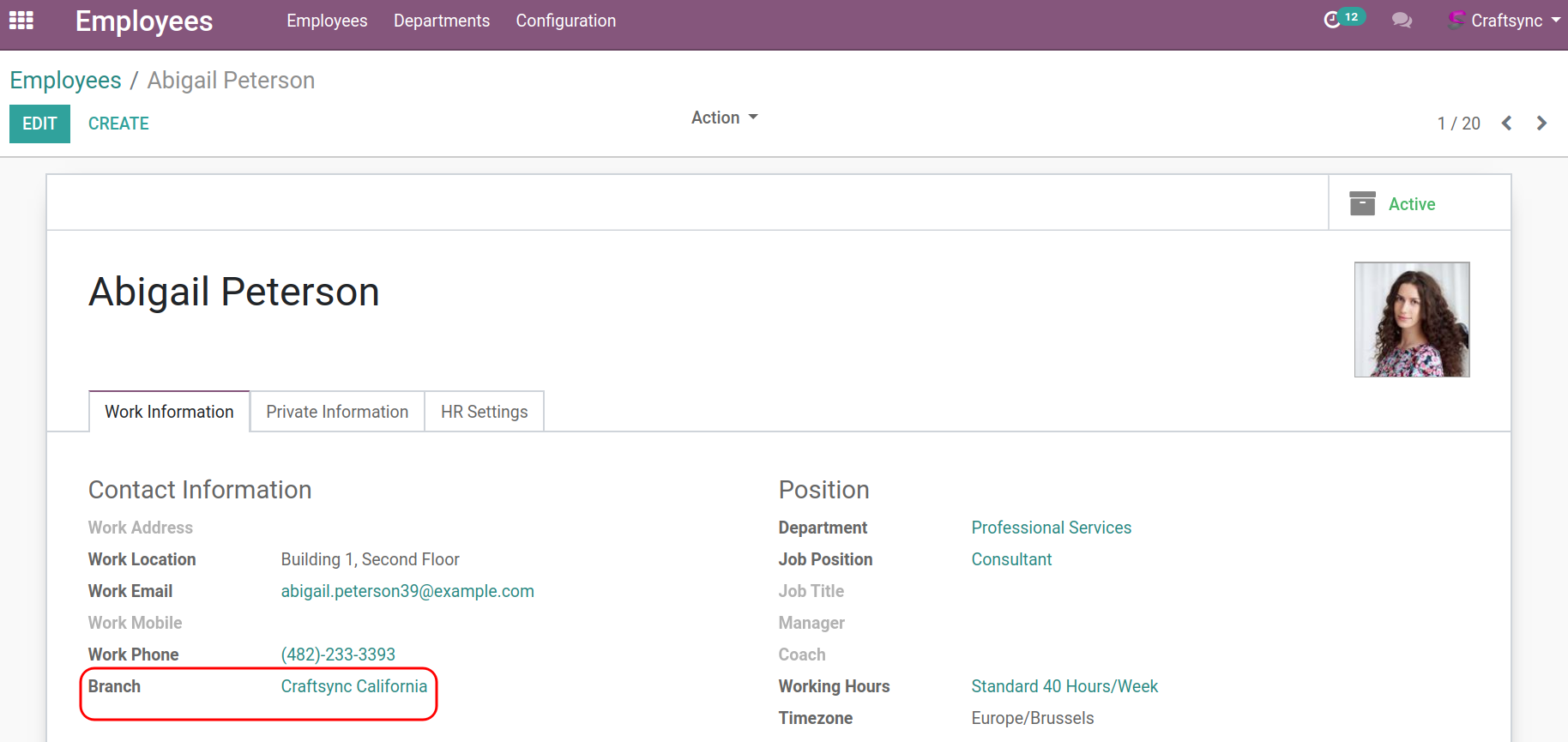Click the EDIT button
The width and height of the screenshot is (1568, 742).
click(39, 124)
